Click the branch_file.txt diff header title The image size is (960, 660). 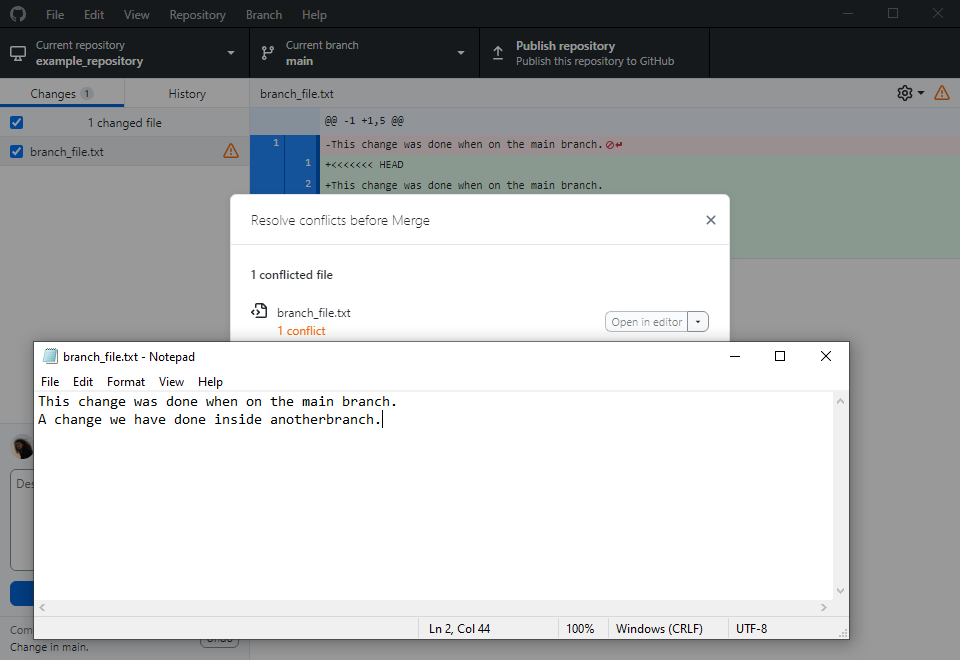(297, 94)
